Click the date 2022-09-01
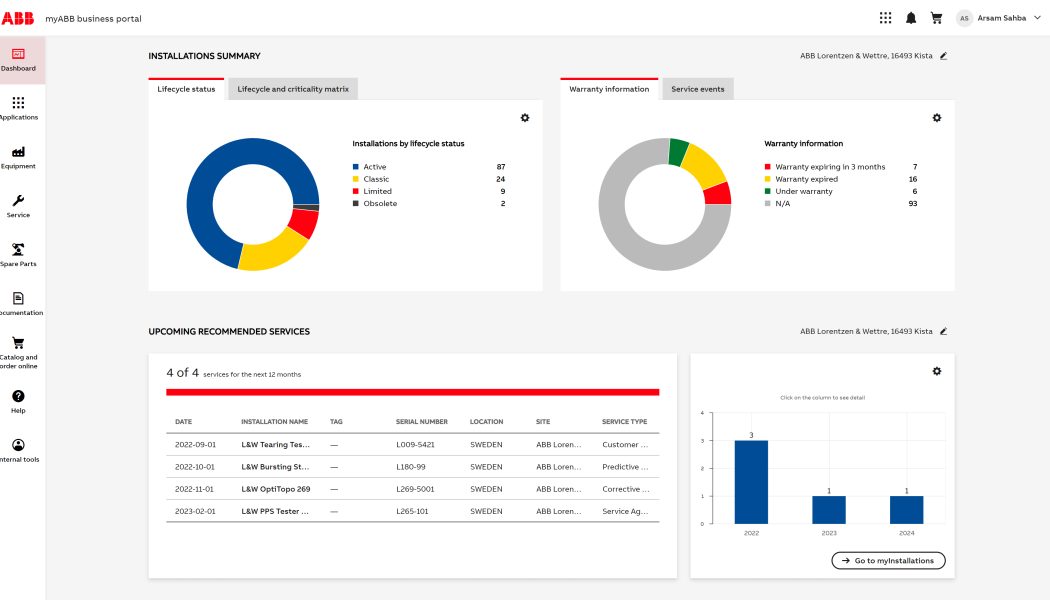The width and height of the screenshot is (1050, 600). pyautogui.click(x=196, y=445)
